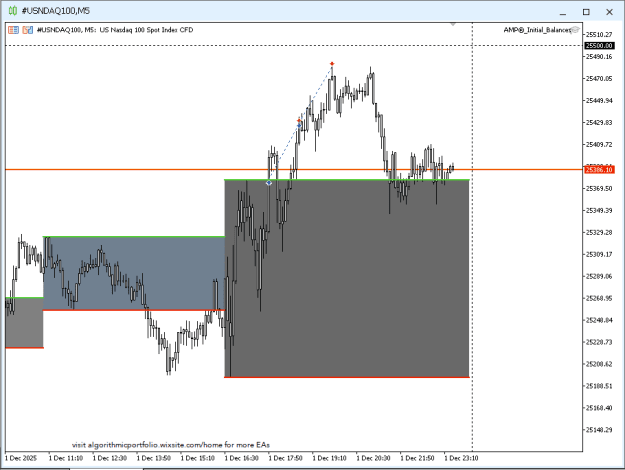Click price scale value 25168.40
This screenshot has width=625, height=470.
pyautogui.click(x=599, y=407)
